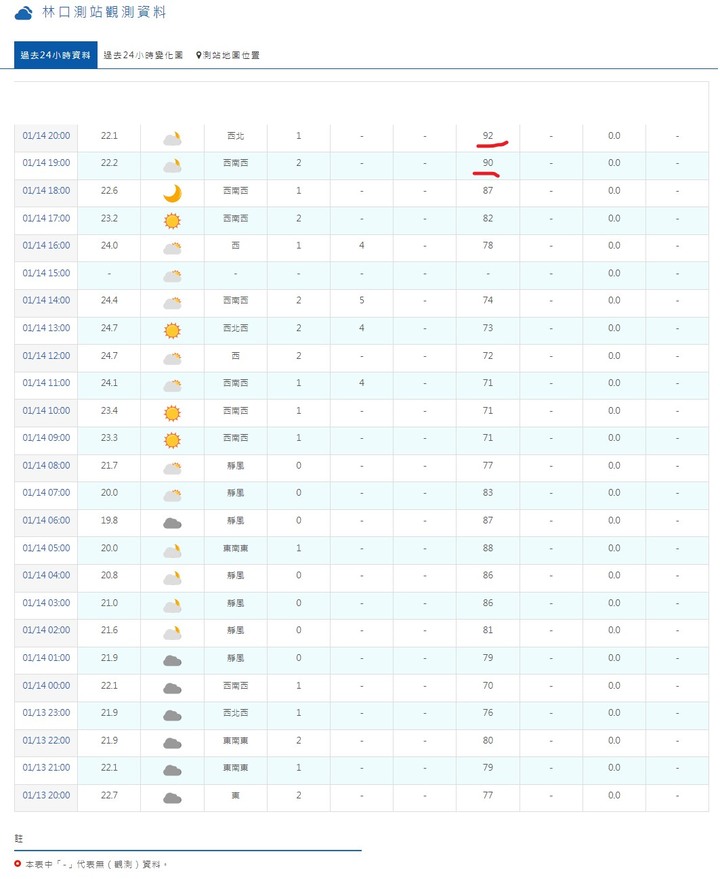
Task: Click the weather icon in the 01/14 11:00 row
Action: [172, 385]
